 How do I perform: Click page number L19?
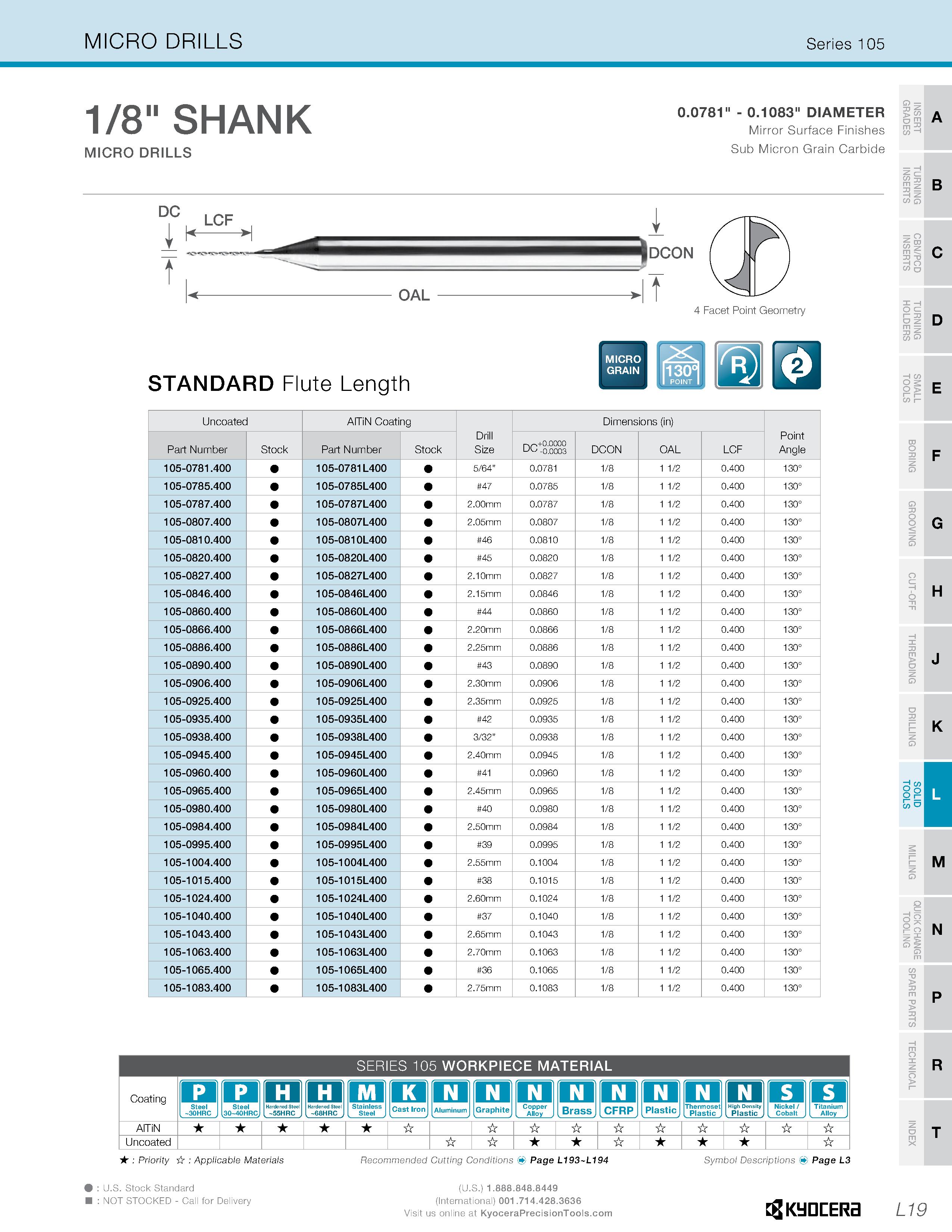click(x=911, y=1210)
